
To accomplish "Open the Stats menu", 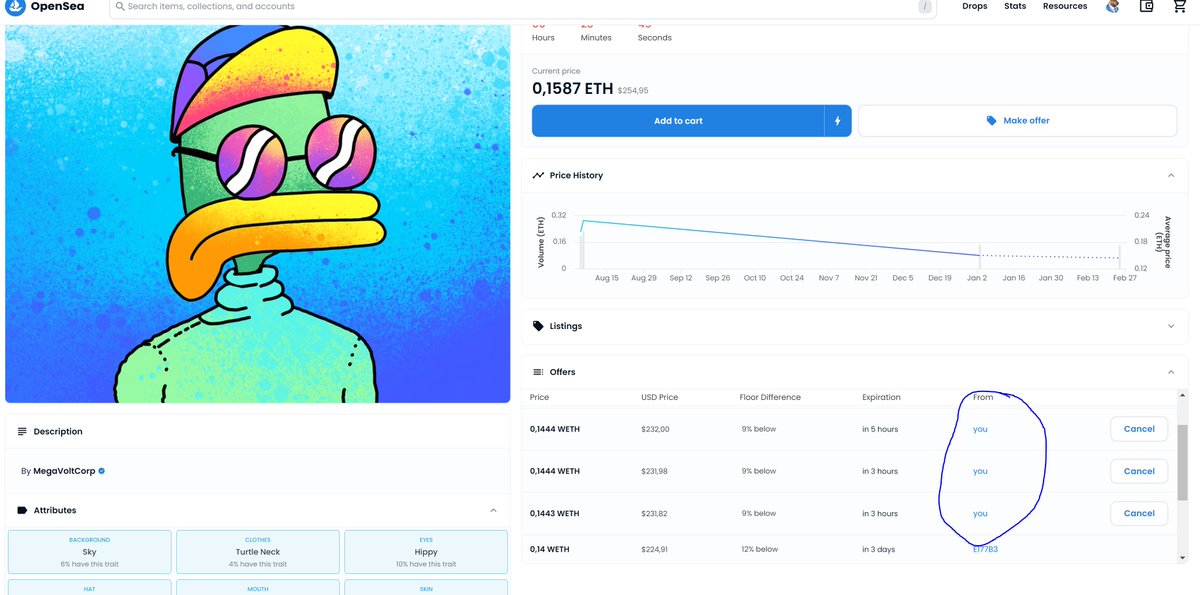I will tap(1015, 6).
